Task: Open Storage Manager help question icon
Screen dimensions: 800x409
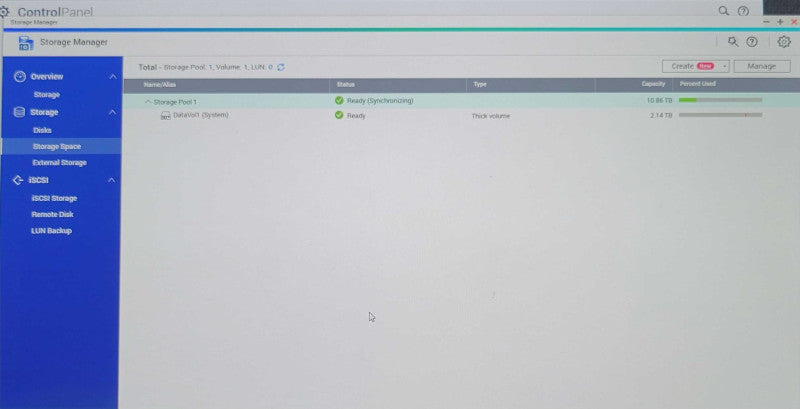Action: coord(752,42)
